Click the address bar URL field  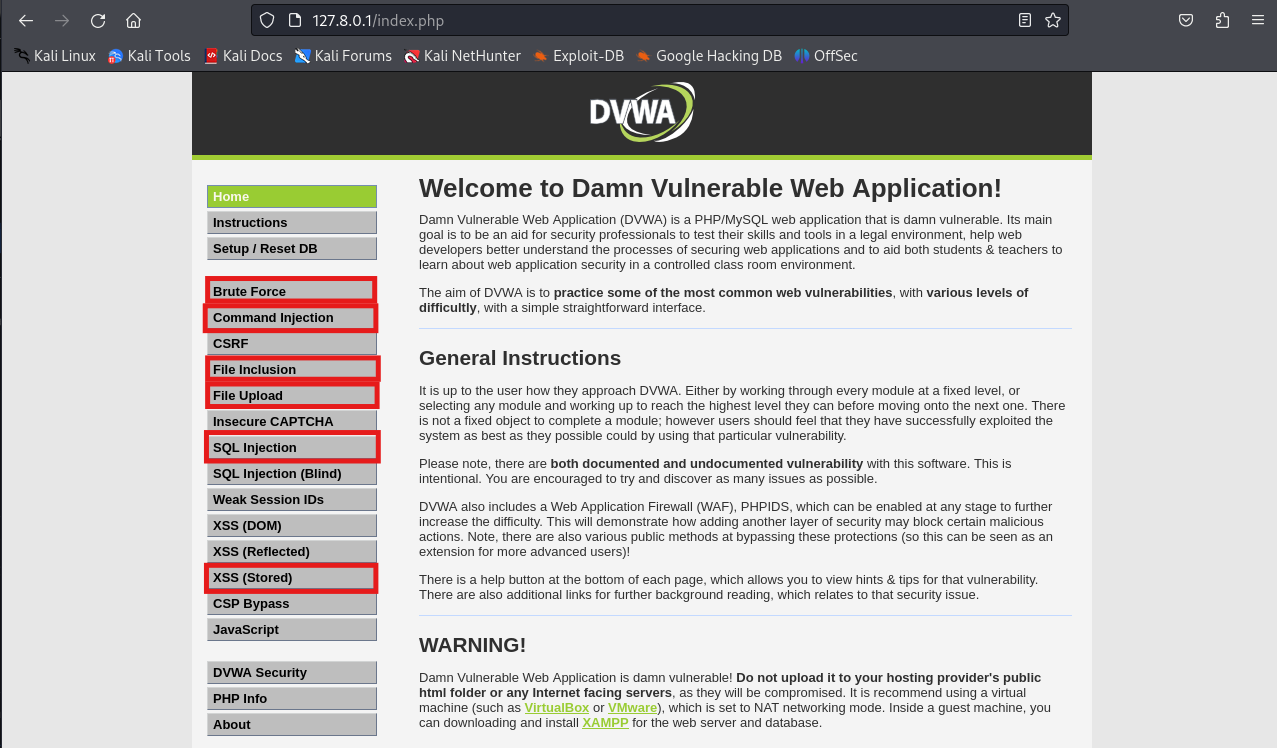click(x=660, y=20)
